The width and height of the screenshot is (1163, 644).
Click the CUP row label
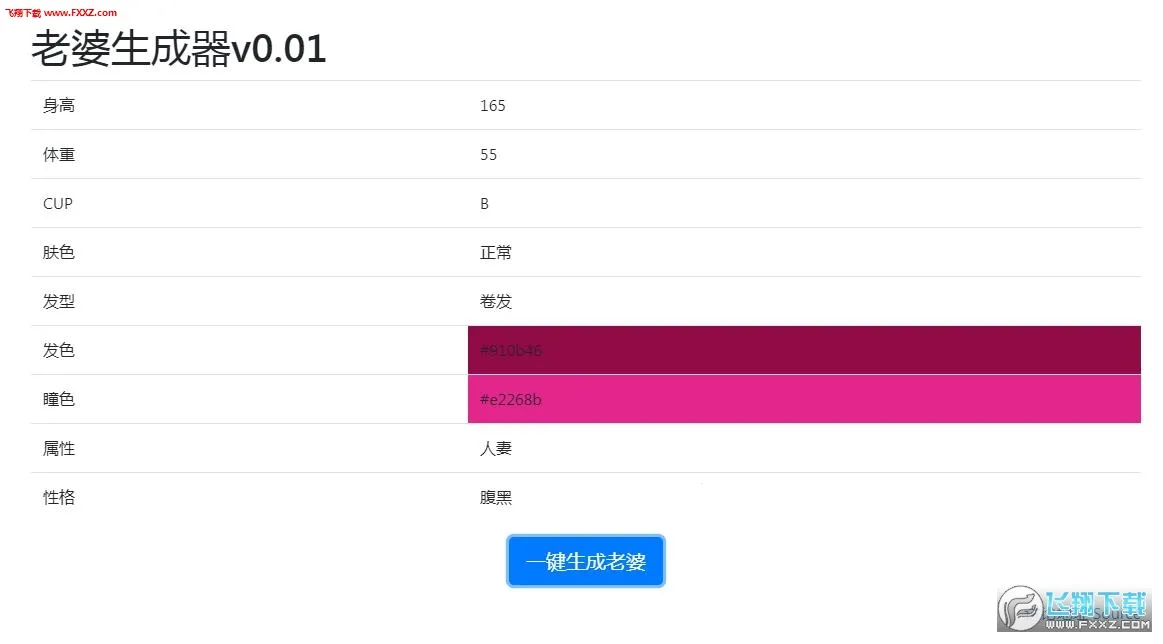[x=57, y=203]
